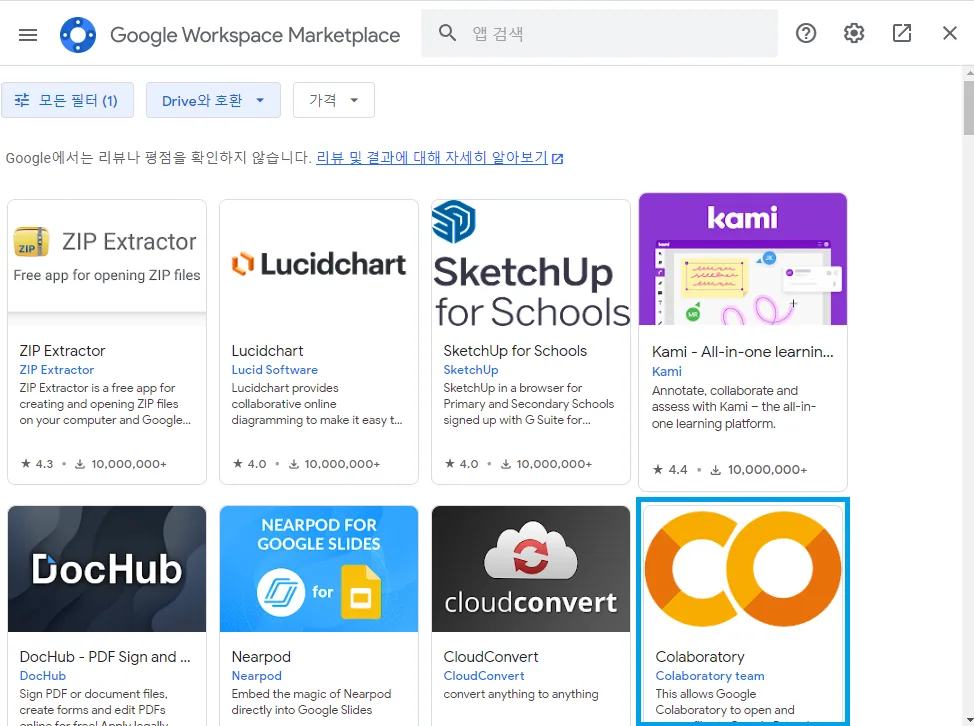974x726 pixels.
Task: Click SketchUp for Schools 4.0 rating
Action: pyautogui.click(x=462, y=464)
